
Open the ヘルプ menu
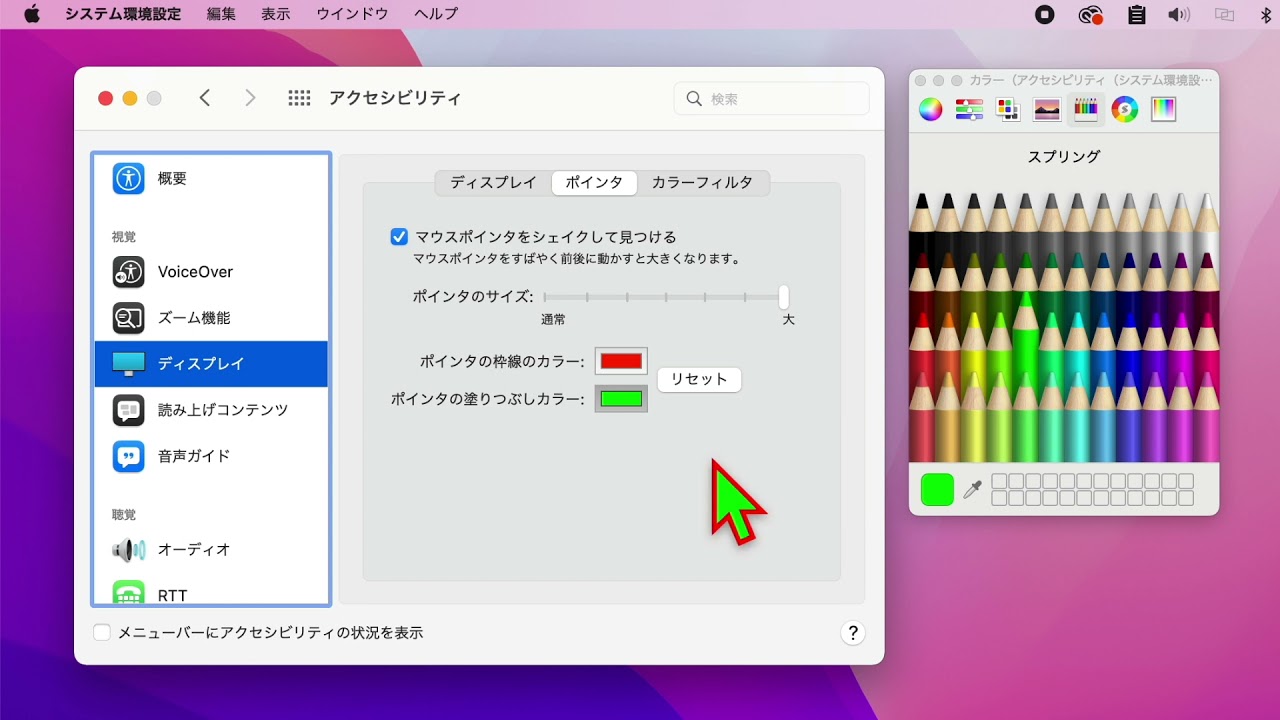pyautogui.click(x=436, y=14)
